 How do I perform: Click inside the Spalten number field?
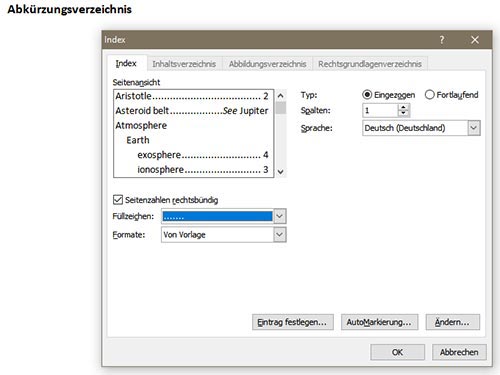(x=380, y=110)
